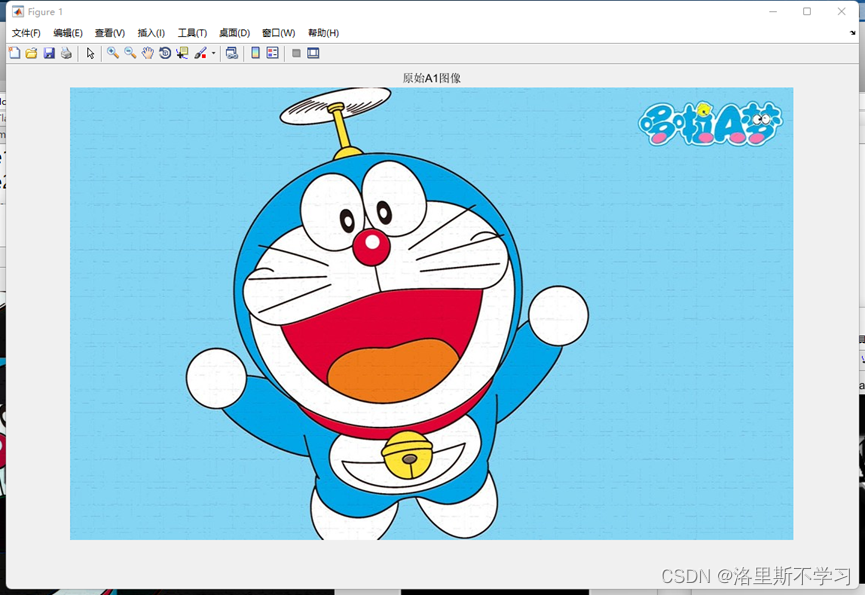
Task: Select the Pan hand tool
Action: 147,53
